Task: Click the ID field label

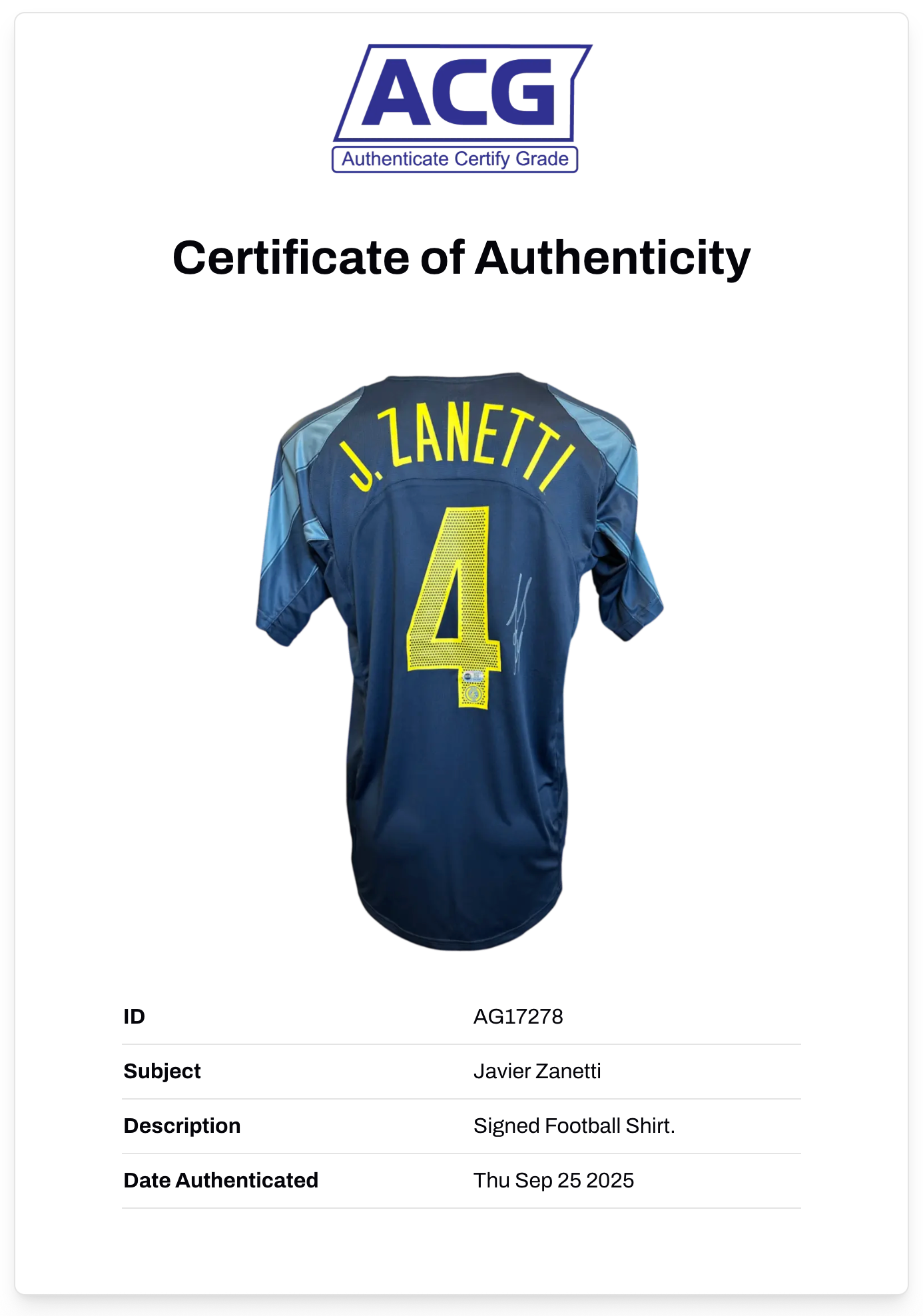Action: (135, 1016)
